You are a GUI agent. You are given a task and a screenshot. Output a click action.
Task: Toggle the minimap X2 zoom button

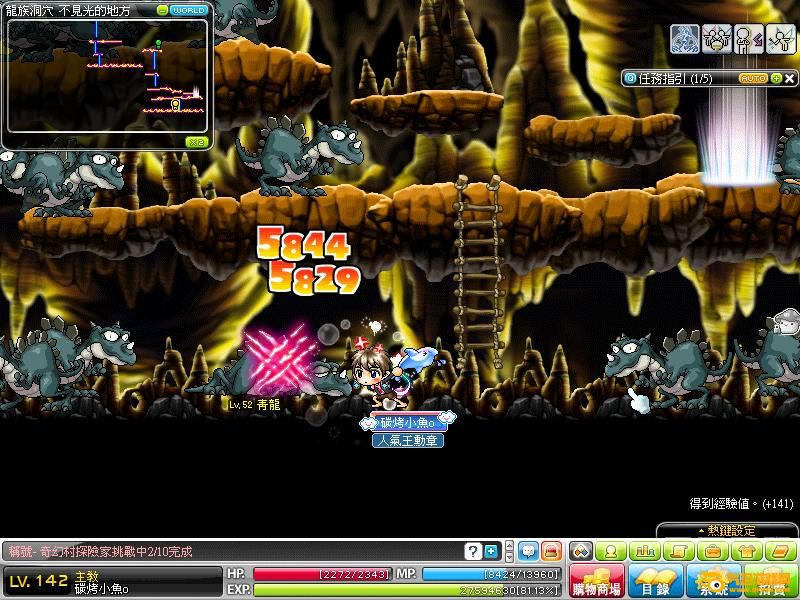click(195, 142)
